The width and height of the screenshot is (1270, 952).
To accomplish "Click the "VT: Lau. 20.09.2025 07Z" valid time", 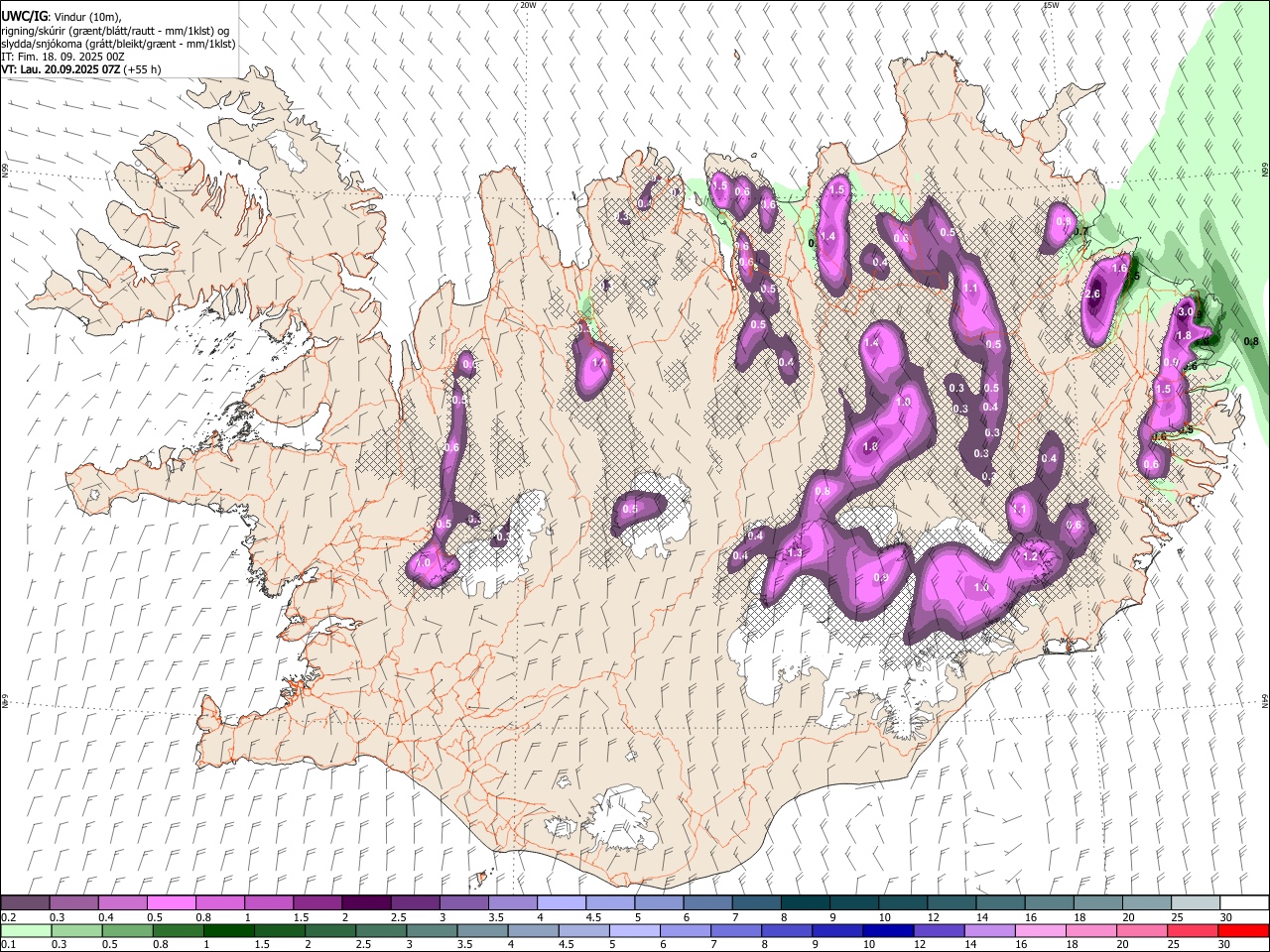I will [61, 69].
